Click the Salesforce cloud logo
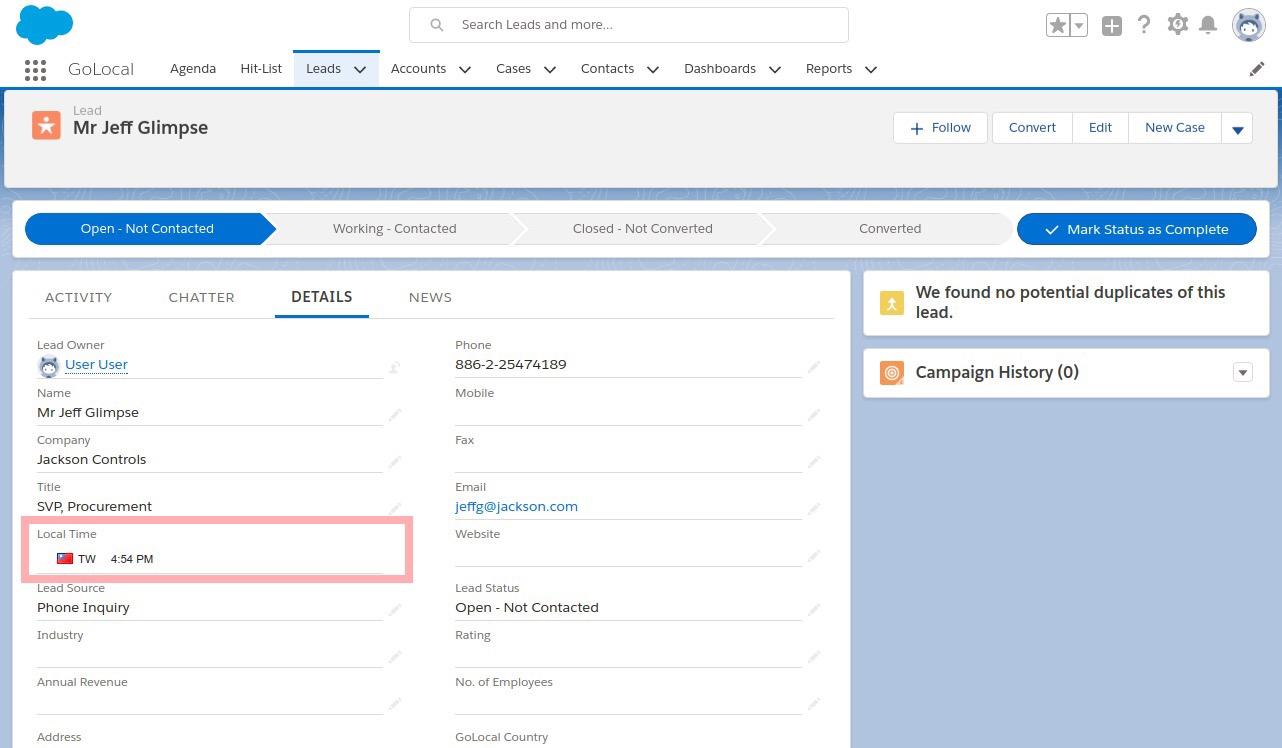 coord(45,24)
